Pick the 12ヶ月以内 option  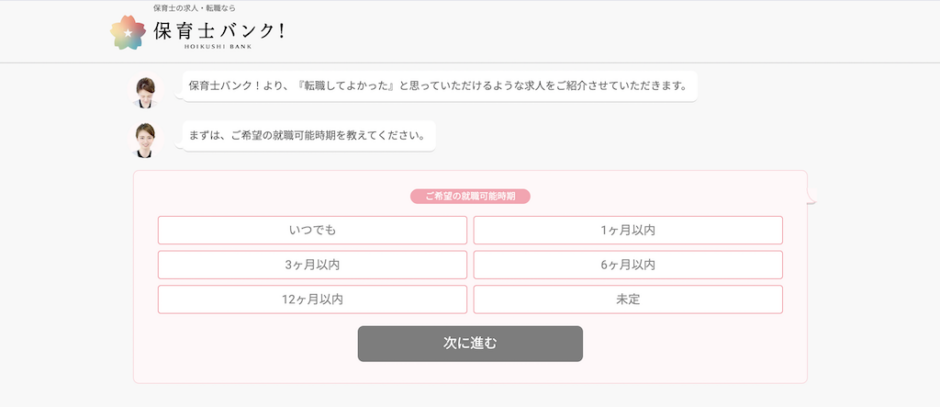[312, 299]
